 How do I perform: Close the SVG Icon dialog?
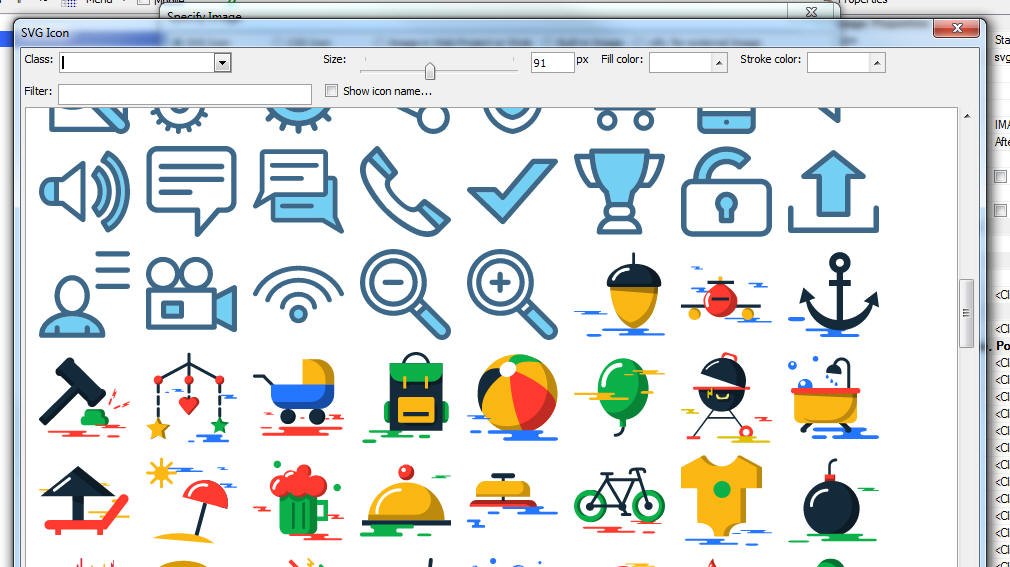pyautogui.click(x=957, y=28)
